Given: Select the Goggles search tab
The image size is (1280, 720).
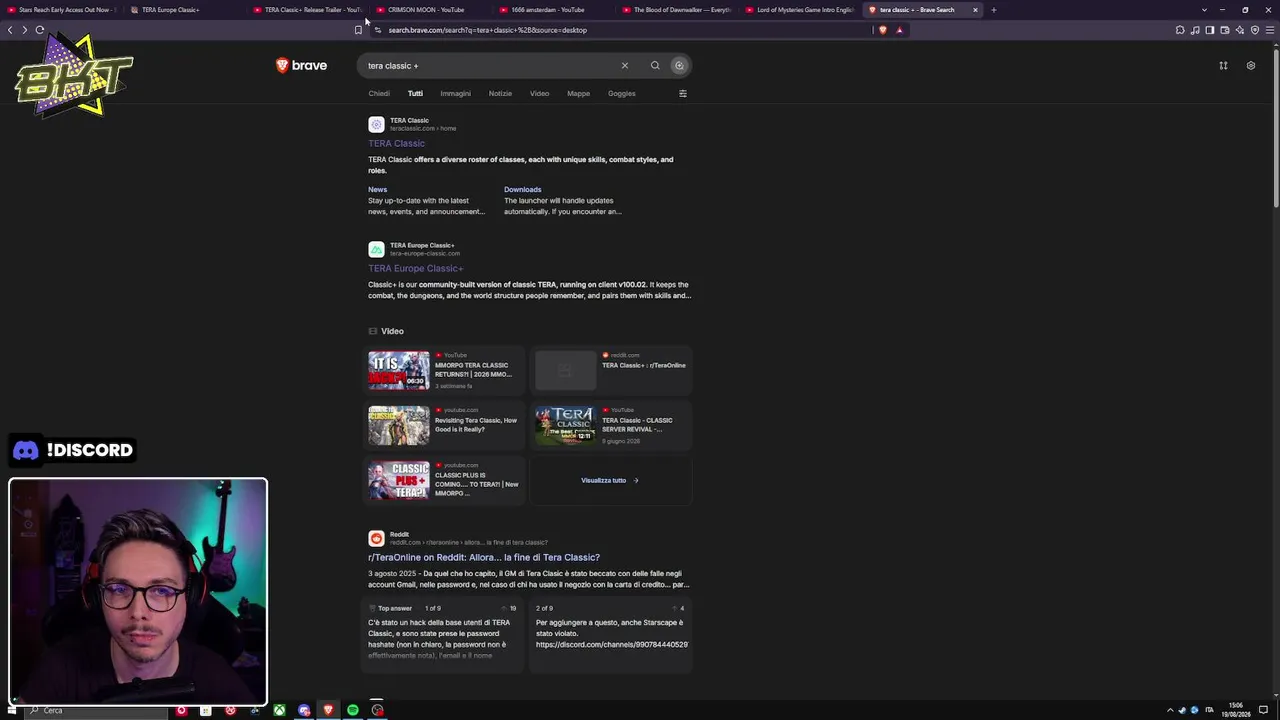Looking at the screenshot, I should tap(621, 94).
